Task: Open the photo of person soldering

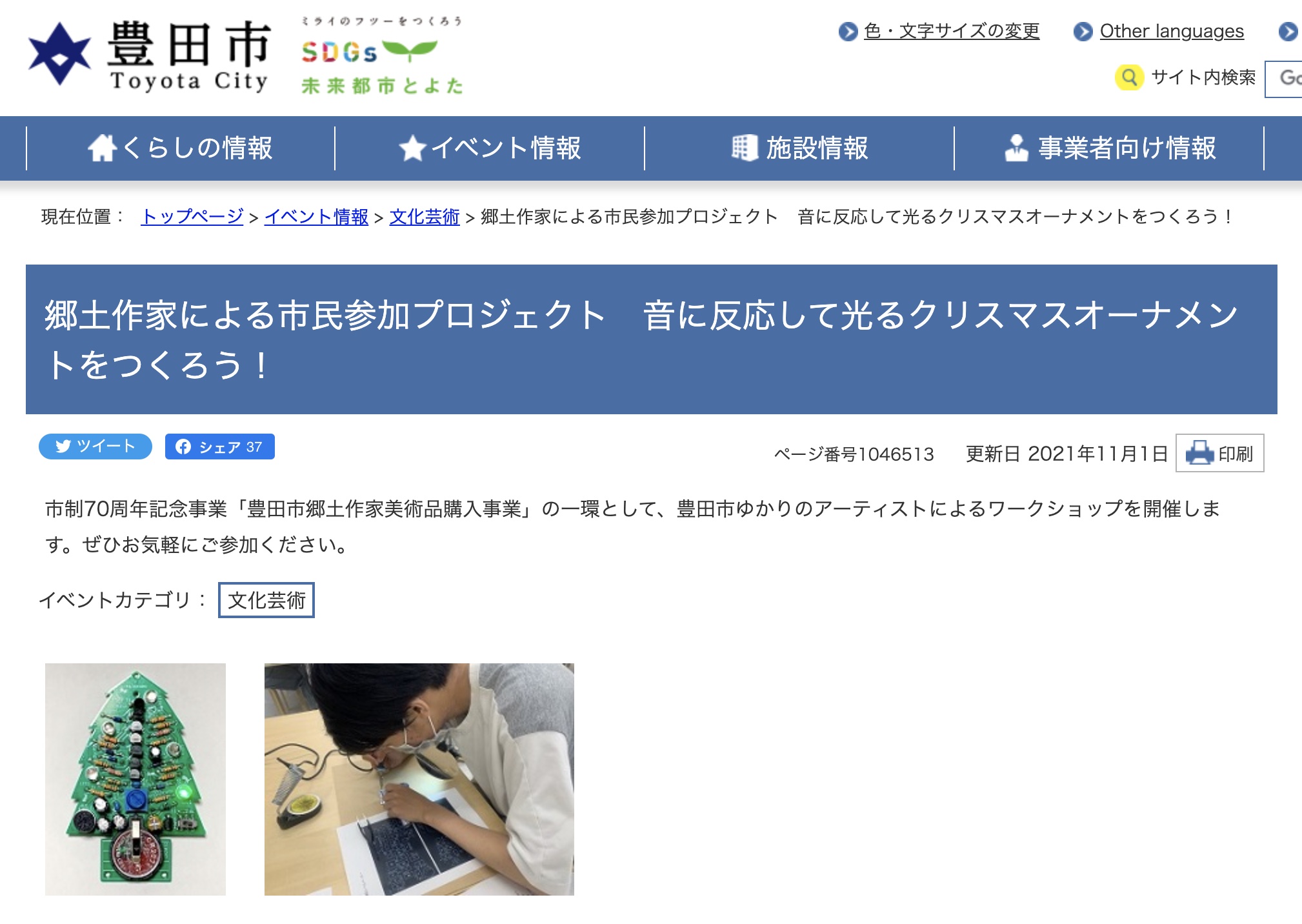Action: (x=419, y=779)
